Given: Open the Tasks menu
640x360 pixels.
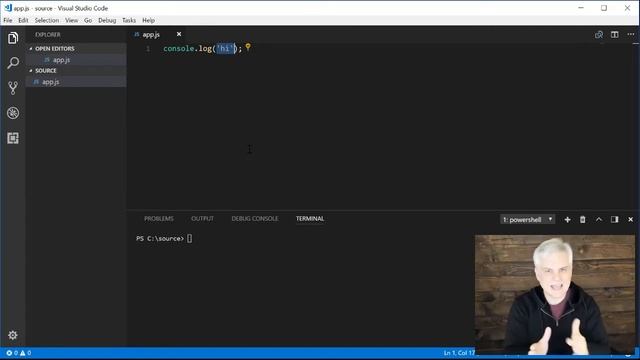Looking at the screenshot, I should click(129, 20).
